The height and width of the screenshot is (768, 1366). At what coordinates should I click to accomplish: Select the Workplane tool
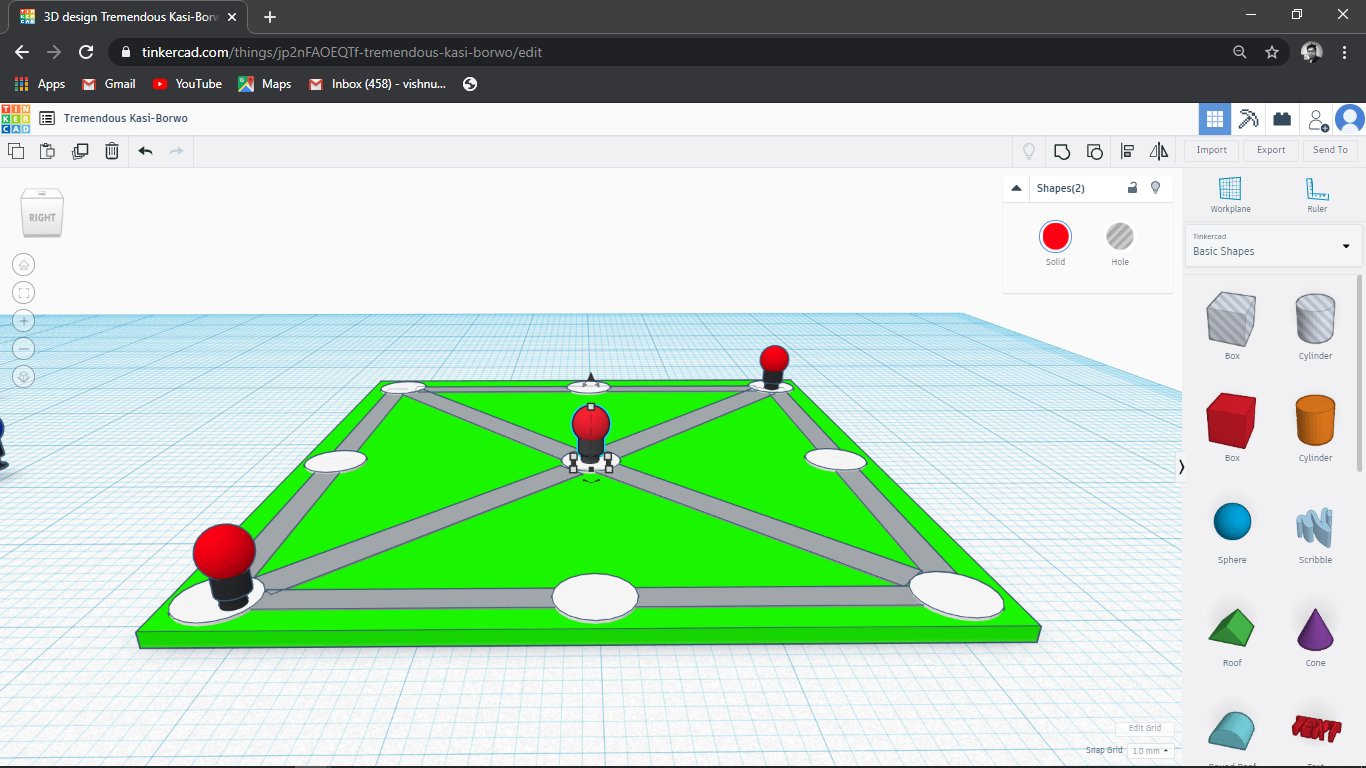pos(1230,194)
